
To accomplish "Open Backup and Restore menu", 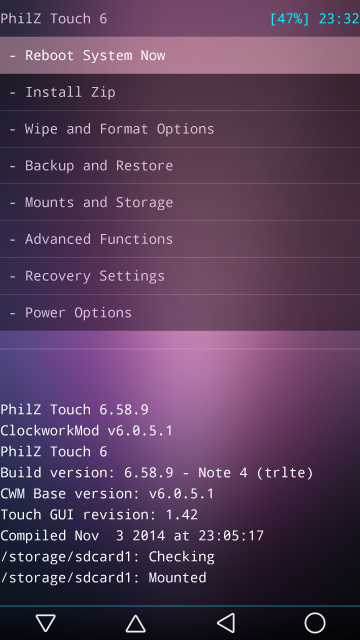I will (x=180, y=166).
